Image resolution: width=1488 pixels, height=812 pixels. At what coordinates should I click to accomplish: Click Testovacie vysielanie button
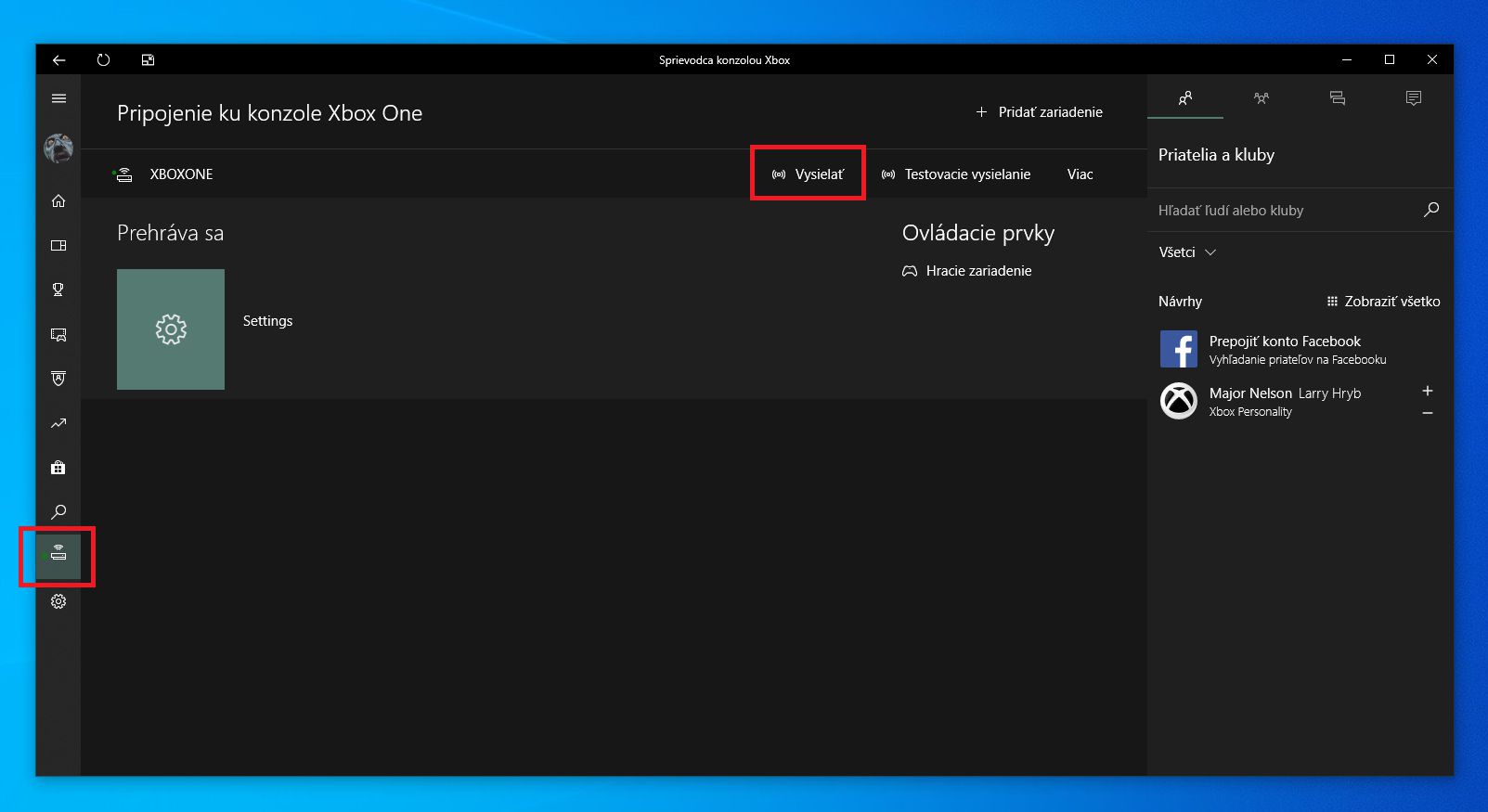956,174
